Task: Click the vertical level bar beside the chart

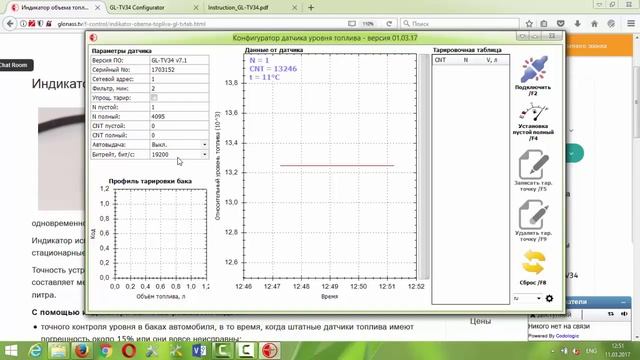Action: [424, 167]
